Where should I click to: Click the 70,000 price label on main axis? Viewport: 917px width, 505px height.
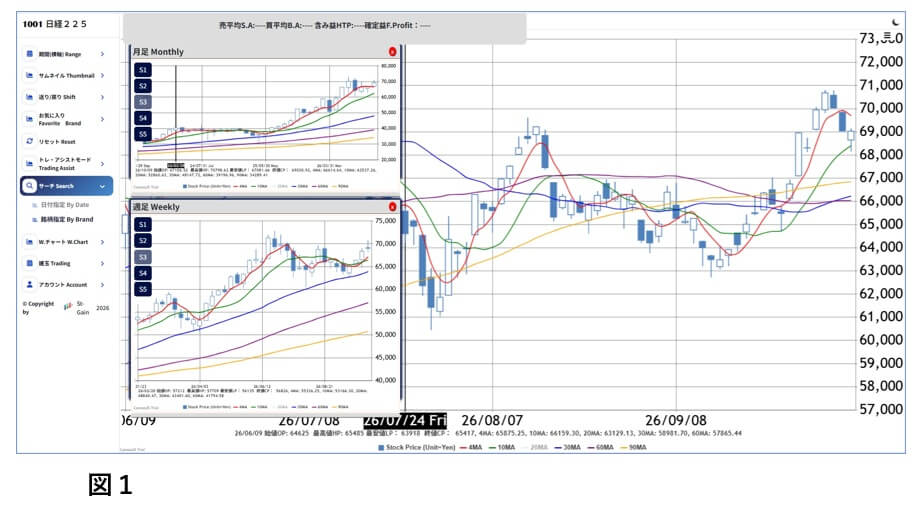(881, 108)
